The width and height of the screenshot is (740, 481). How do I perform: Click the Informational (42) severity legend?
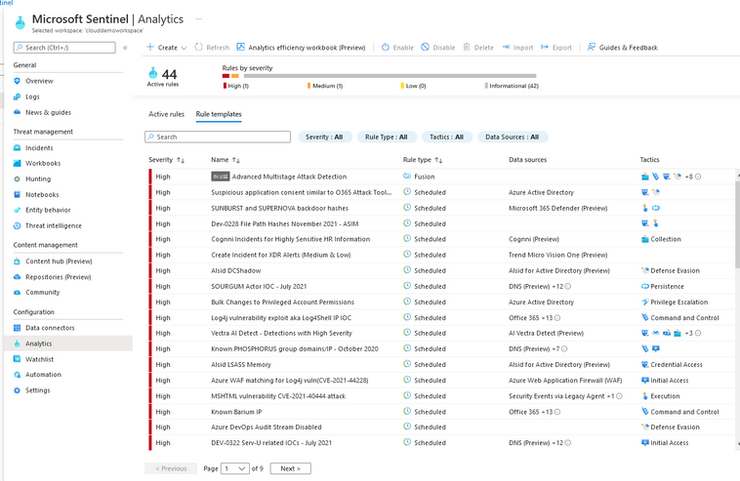(x=512, y=86)
